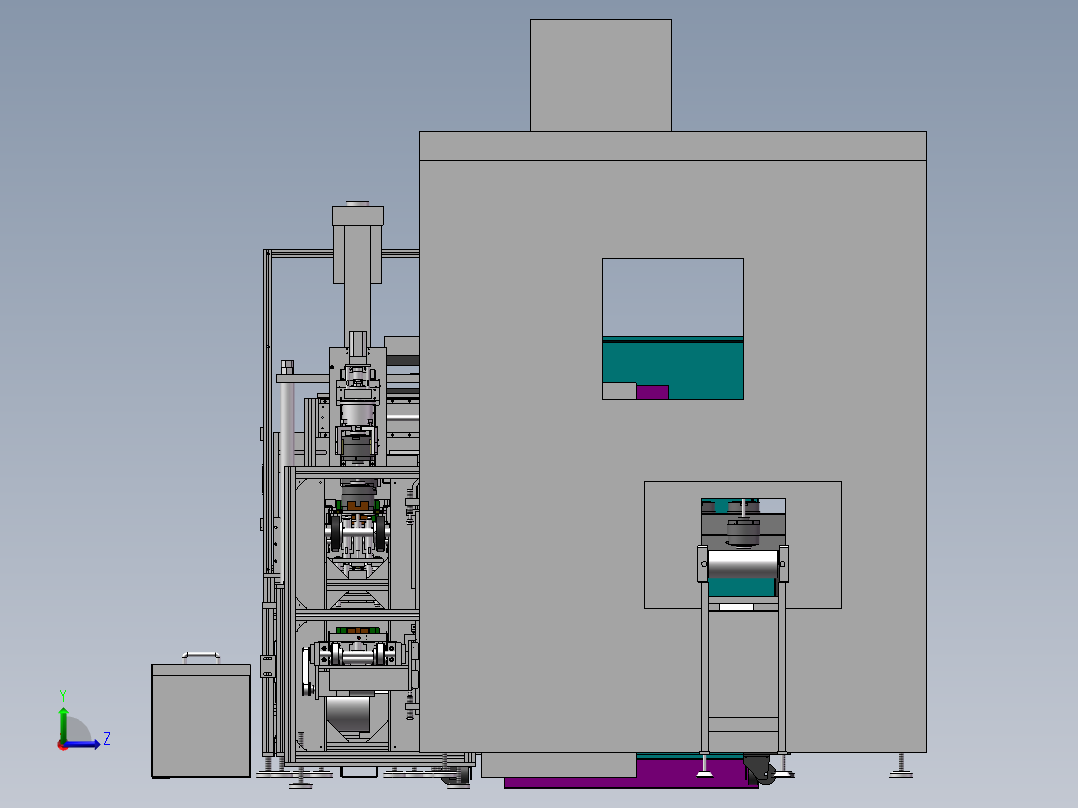
Task: Select the black caster wheel under the cart
Action: click(x=761, y=769)
